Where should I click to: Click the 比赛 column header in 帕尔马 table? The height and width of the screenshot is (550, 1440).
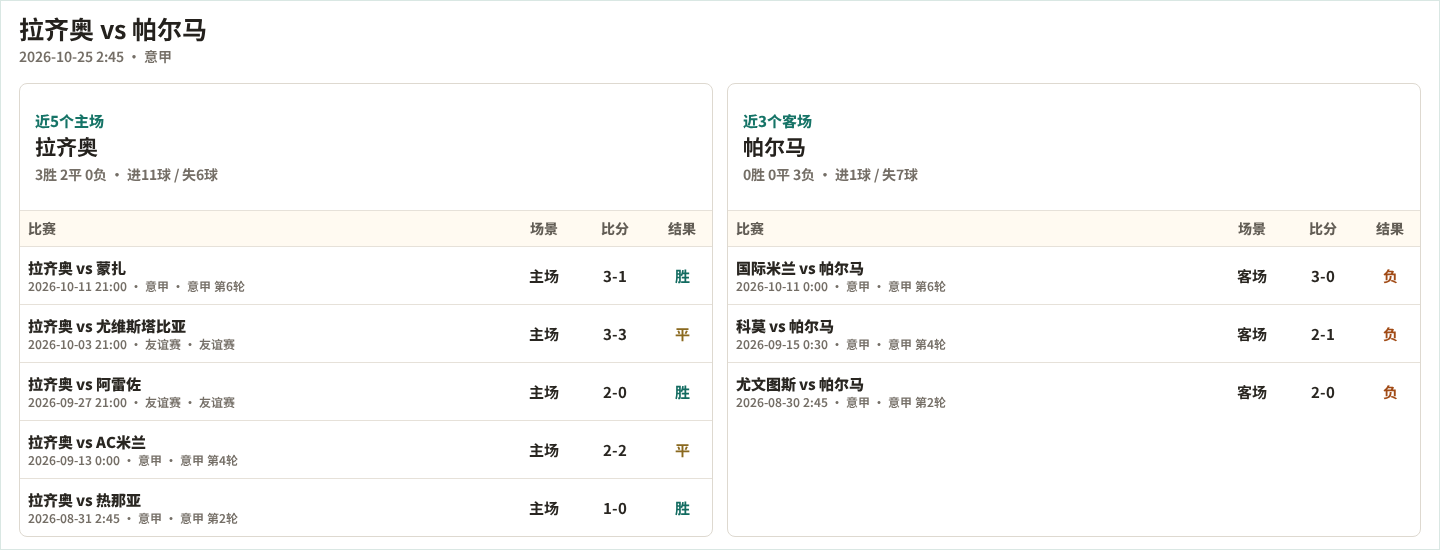(x=750, y=229)
